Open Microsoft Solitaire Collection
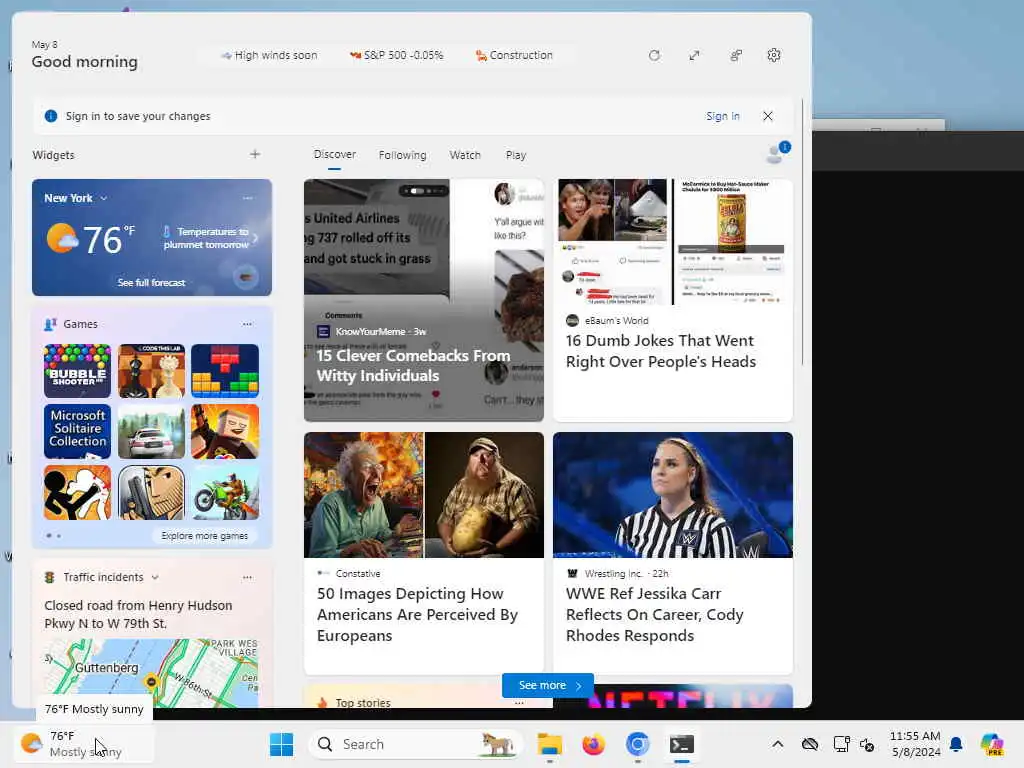The image size is (1024, 768). click(x=77, y=431)
